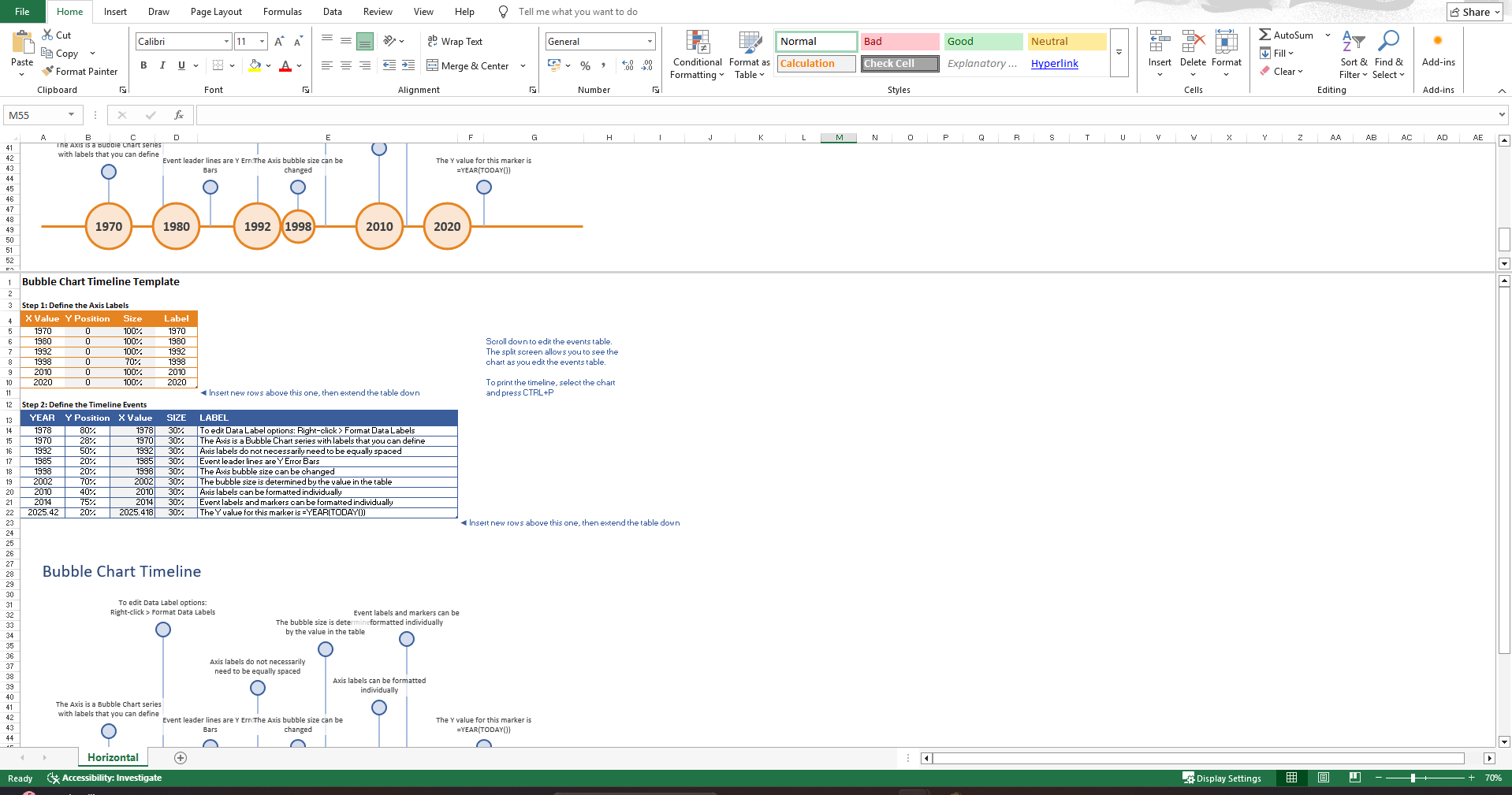Click the Insert Function fx icon
This screenshot has width=1512, height=795.
coord(179,115)
